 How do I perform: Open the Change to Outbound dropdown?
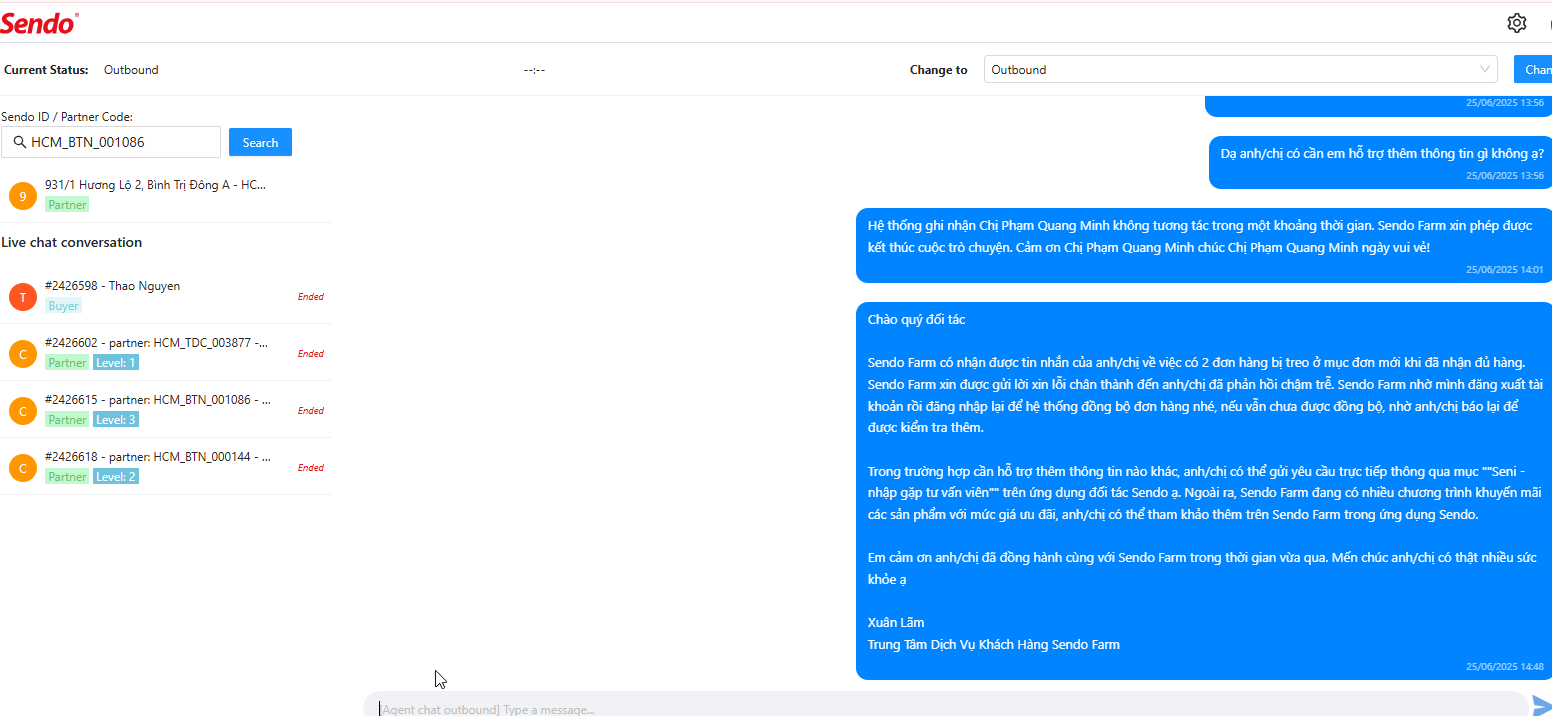pos(1240,69)
